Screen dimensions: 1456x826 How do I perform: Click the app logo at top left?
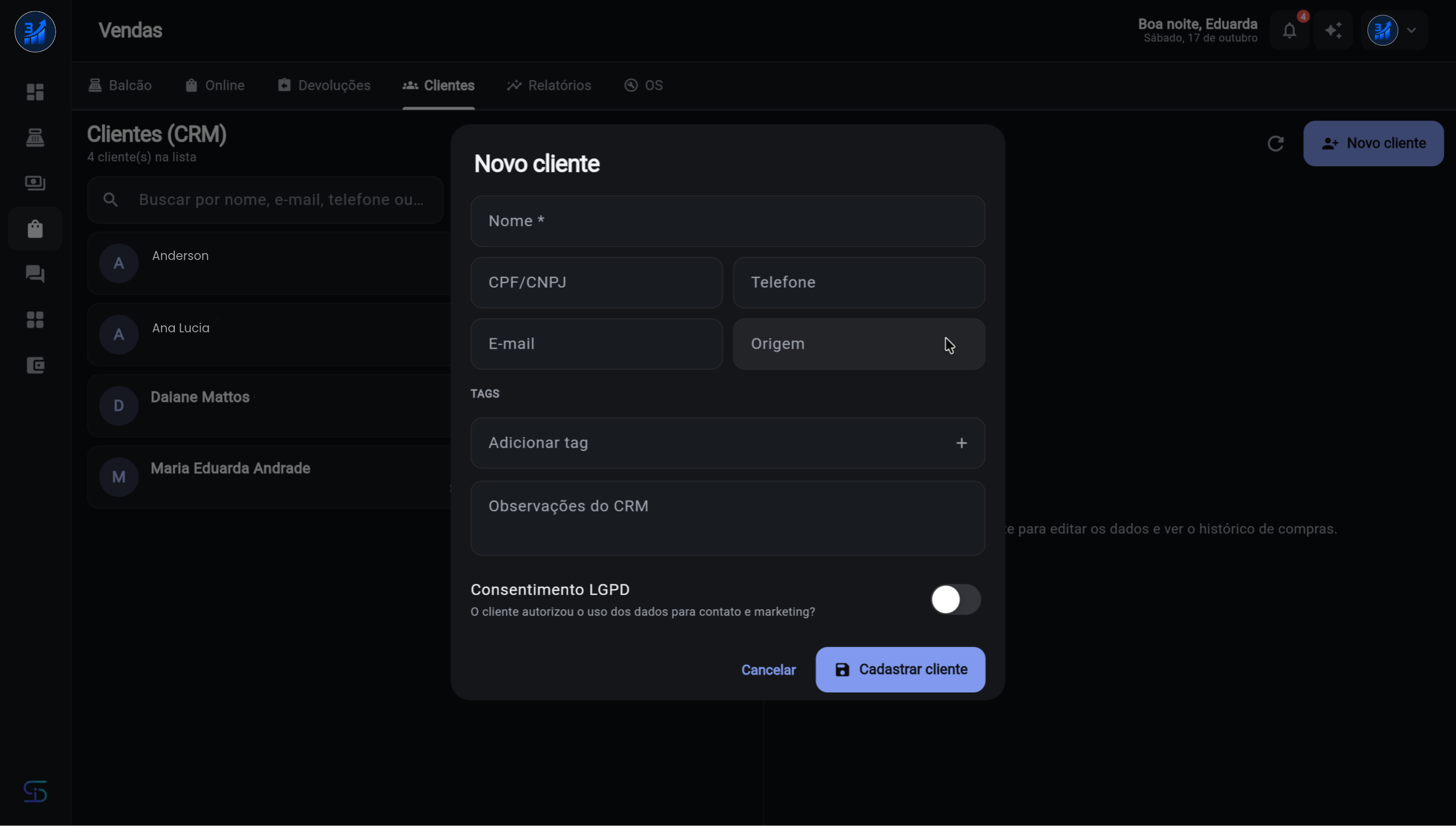tap(35, 32)
